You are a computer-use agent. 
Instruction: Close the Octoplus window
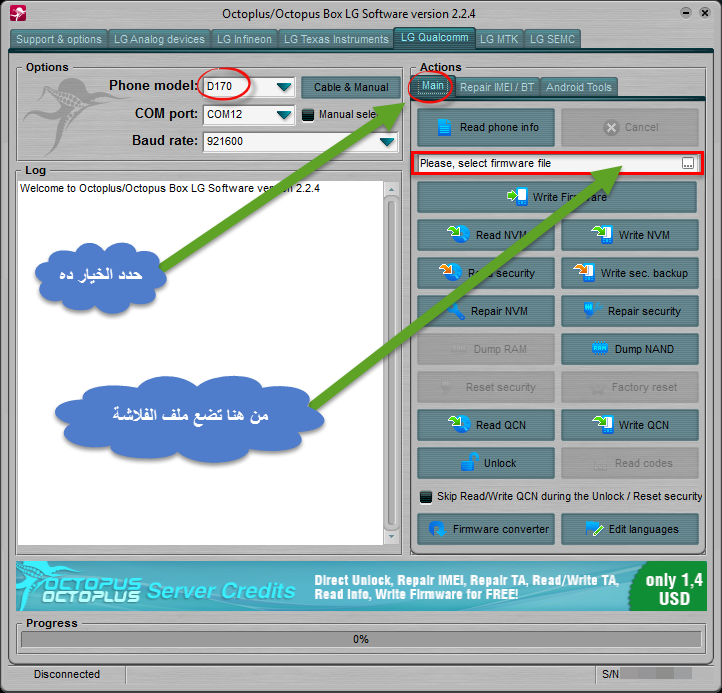[705, 13]
